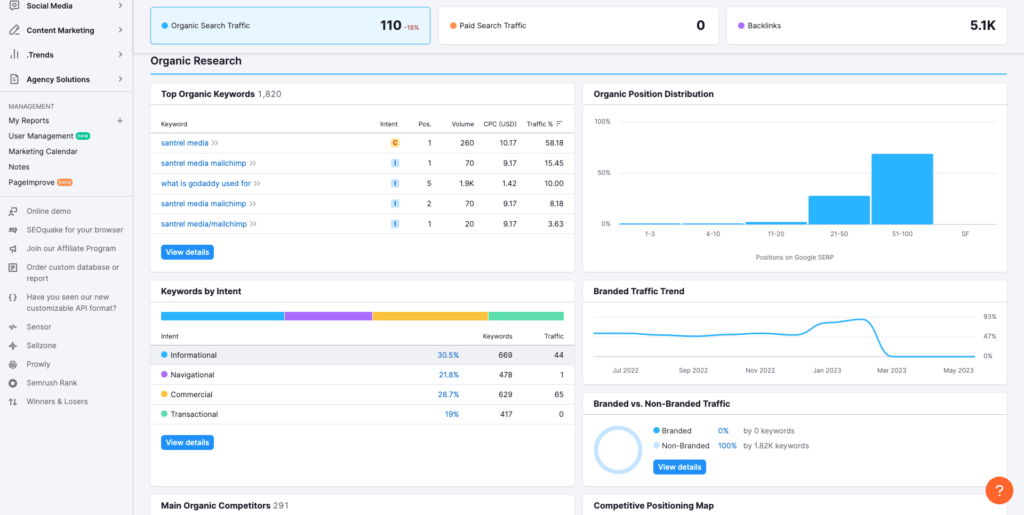Click the Online demo icon in sidebar
This screenshot has width=1024, height=515.
tap(13, 211)
